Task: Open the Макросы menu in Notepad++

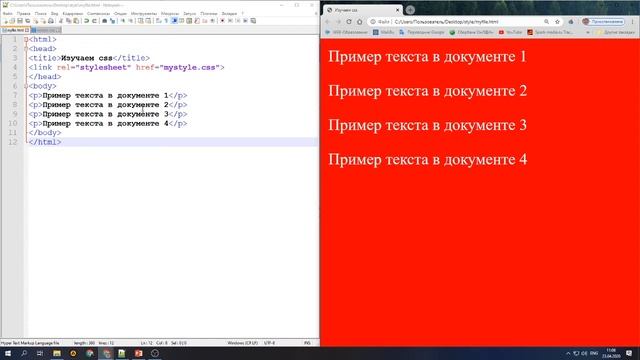Action: tap(170, 13)
